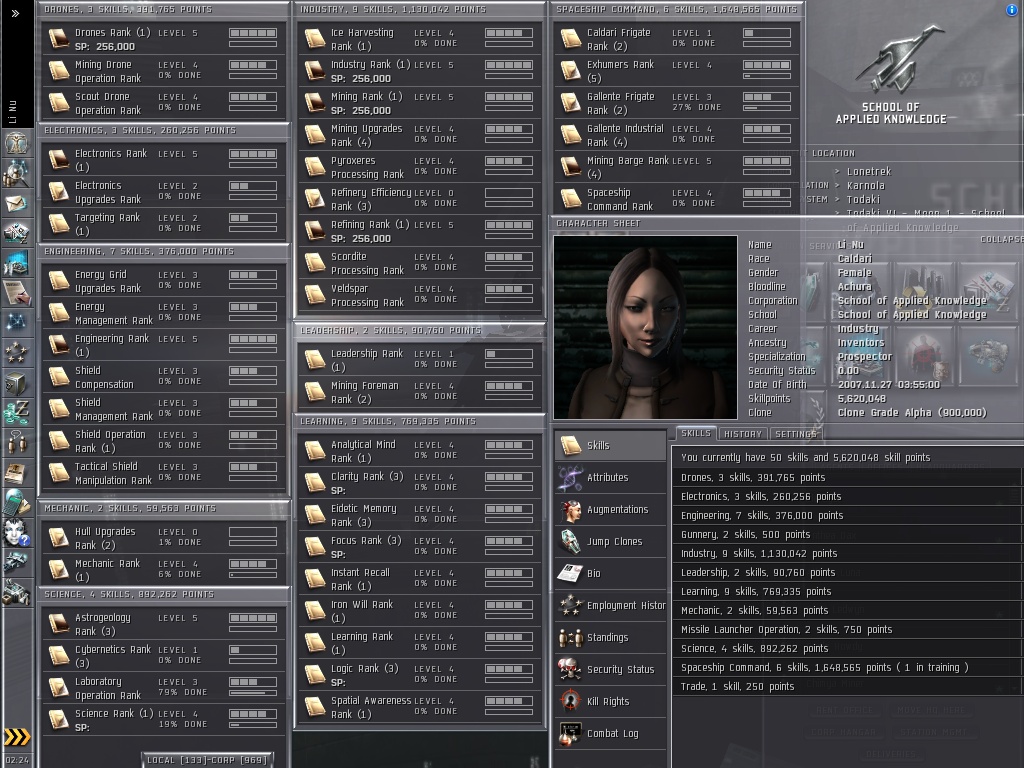Select Skills in character sheet menu
1024x768 pixels.
point(610,445)
